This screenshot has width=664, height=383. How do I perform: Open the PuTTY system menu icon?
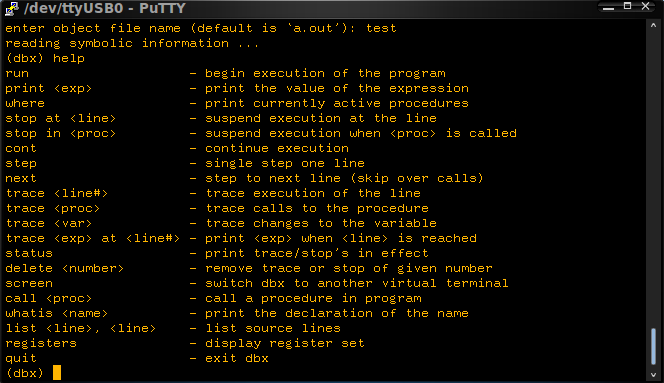[12, 8]
